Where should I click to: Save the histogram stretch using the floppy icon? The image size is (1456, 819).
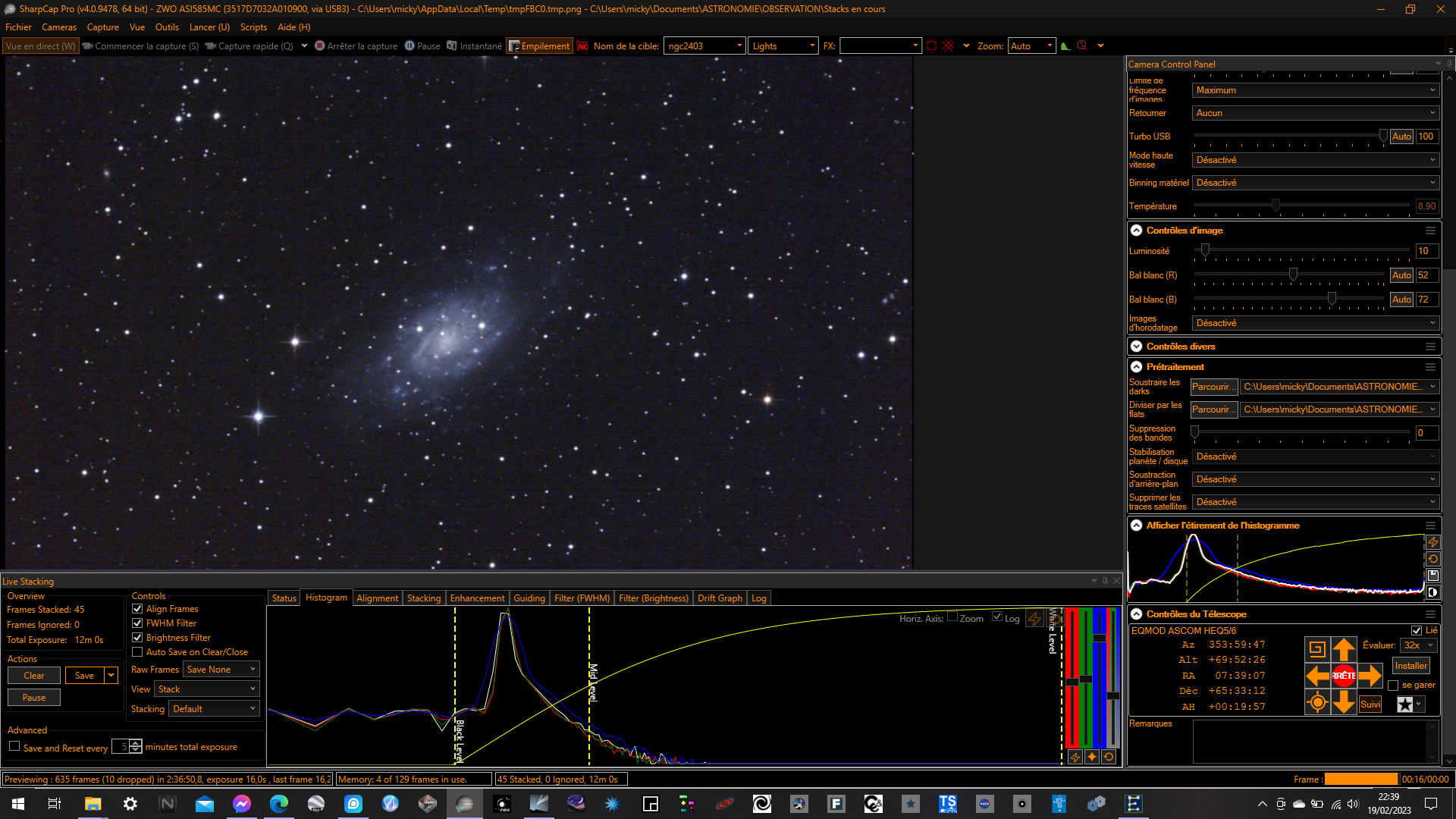click(1432, 576)
